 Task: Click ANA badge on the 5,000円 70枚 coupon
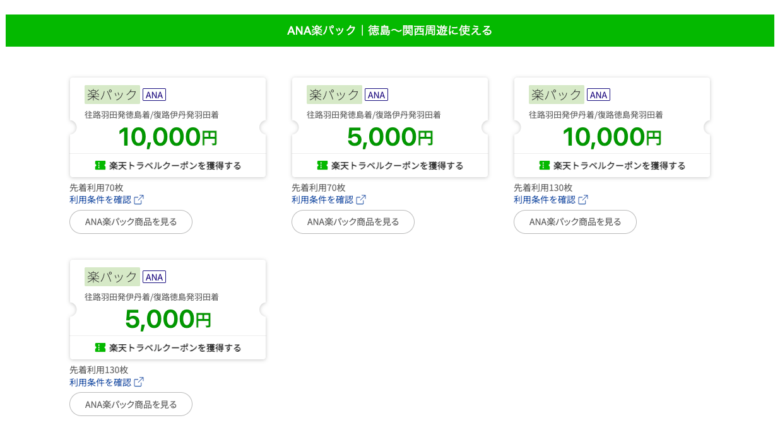pos(377,95)
